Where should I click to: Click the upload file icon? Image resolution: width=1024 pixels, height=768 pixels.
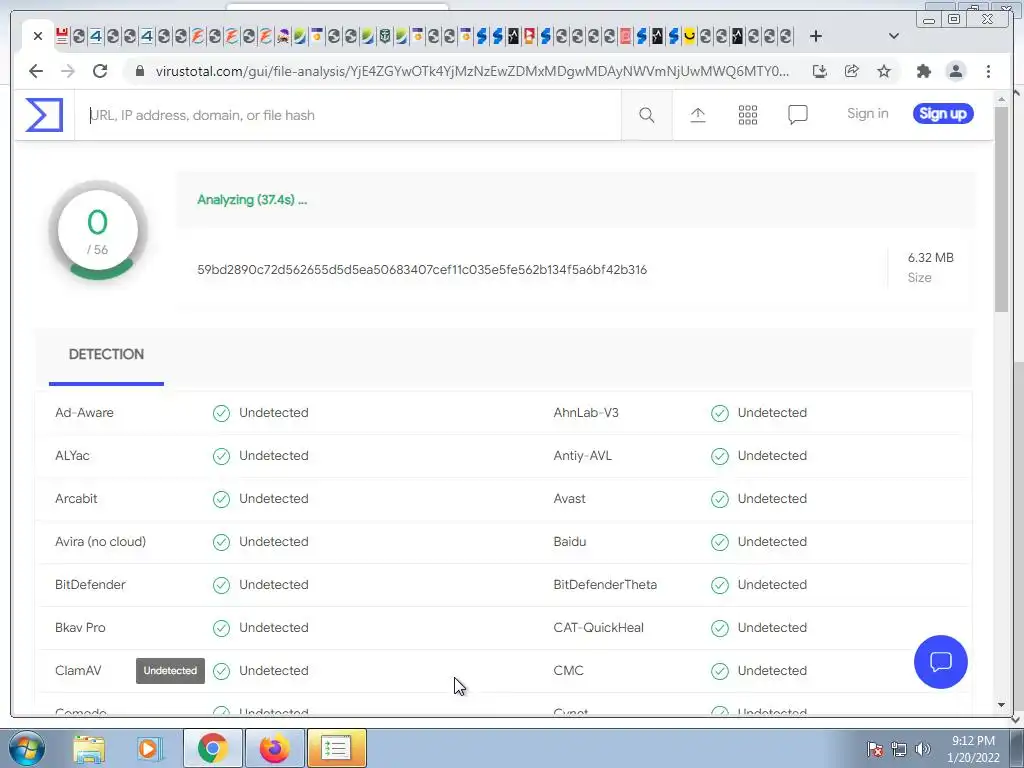[x=697, y=115]
